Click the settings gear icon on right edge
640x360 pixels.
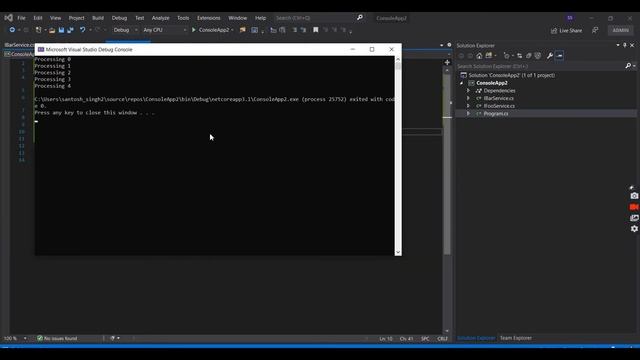coord(634,229)
